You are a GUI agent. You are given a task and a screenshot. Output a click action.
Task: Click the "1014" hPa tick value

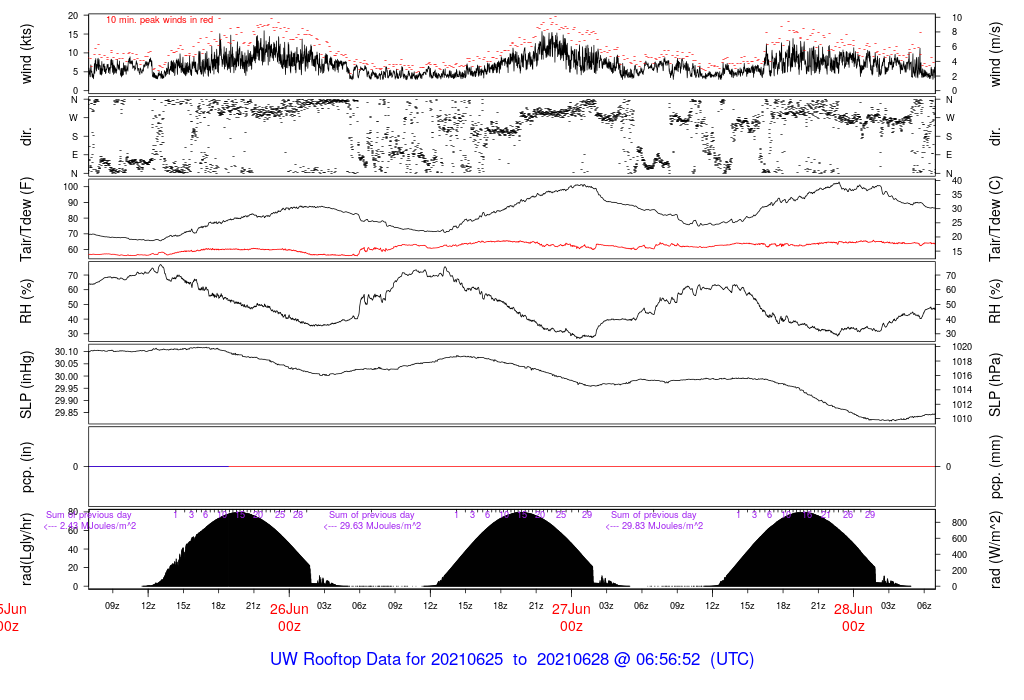tap(963, 390)
